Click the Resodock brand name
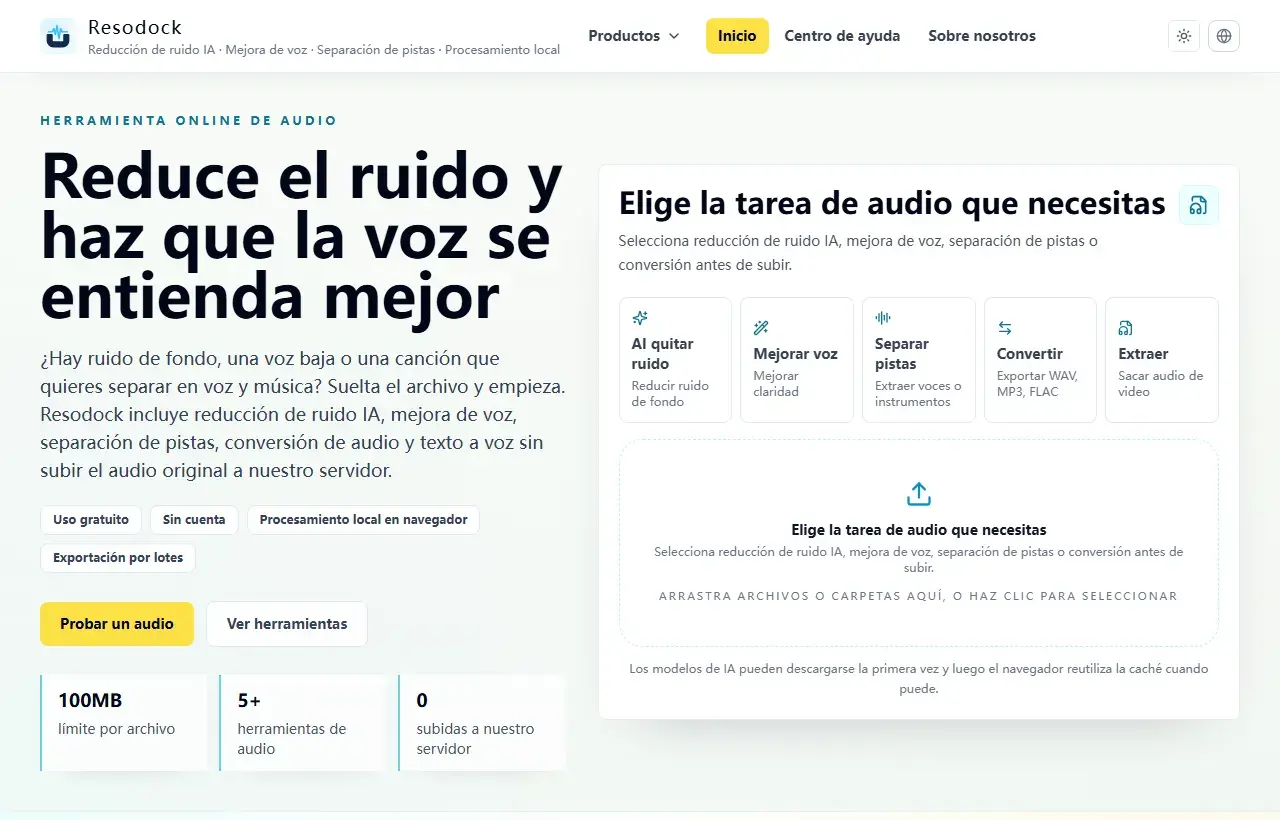Screen dimensions: 1280x820 point(135,27)
